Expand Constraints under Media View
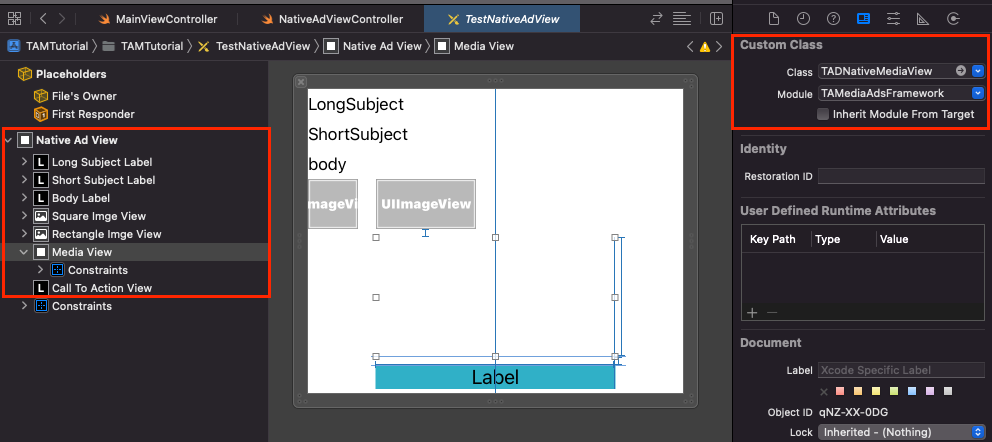The height and width of the screenshot is (442, 992). (41, 270)
